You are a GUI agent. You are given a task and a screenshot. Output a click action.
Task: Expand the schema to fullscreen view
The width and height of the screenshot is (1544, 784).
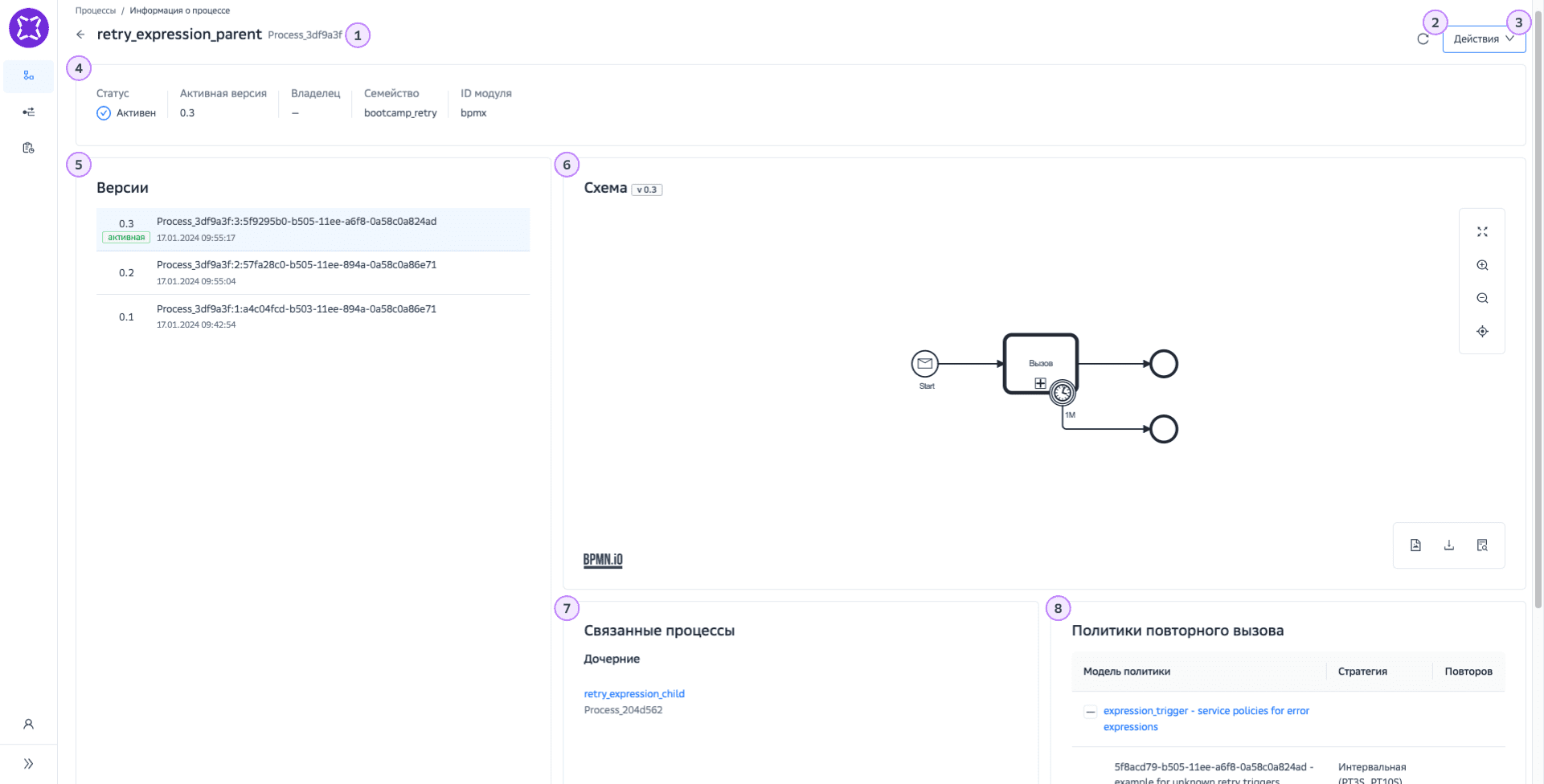(x=1483, y=231)
